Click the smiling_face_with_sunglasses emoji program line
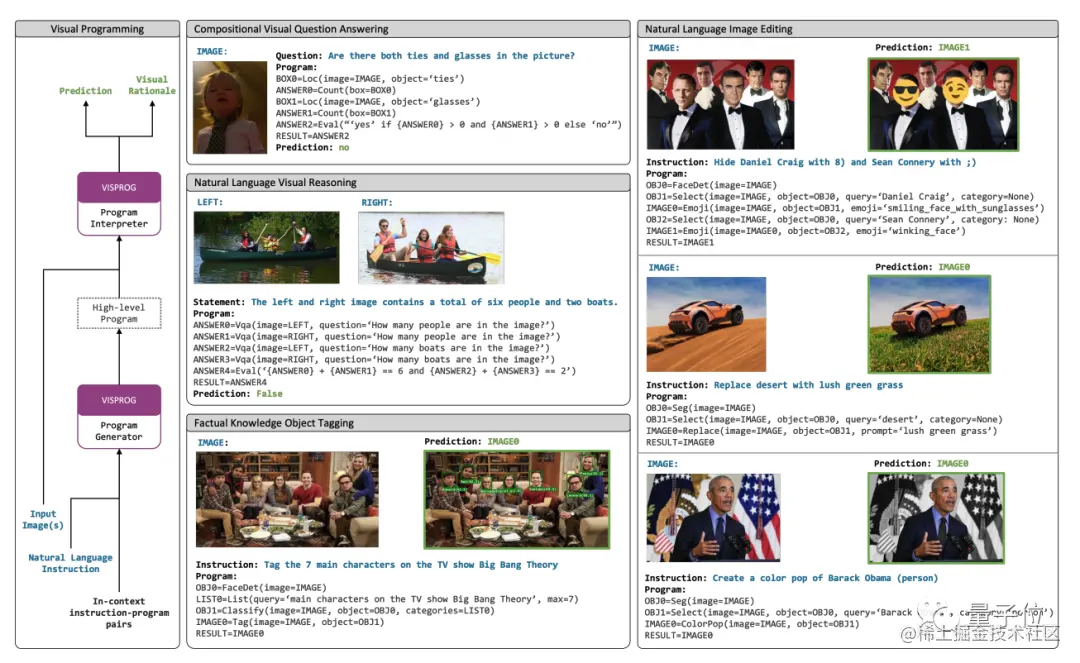The height and width of the screenshot is (663, 1080). click(x=845, y=208)
